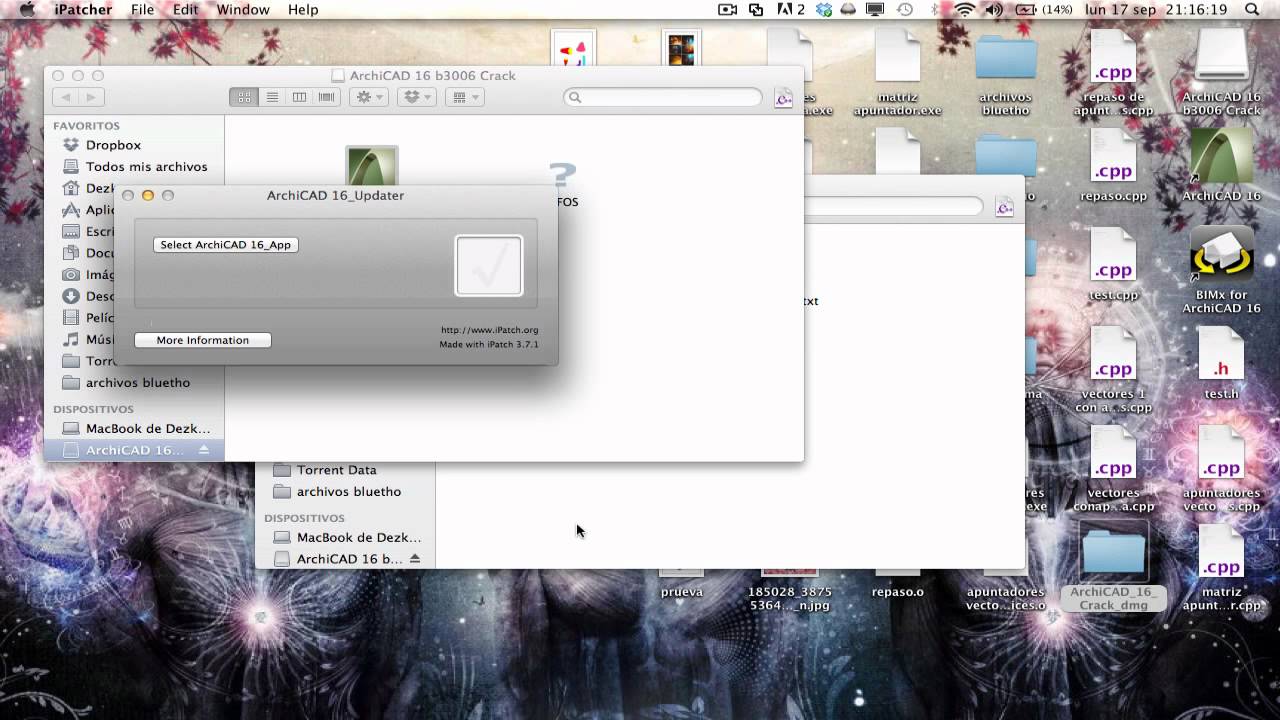Viewport: 1280px width, 720px height.
Task: Click the Adobe updater menu bar icon
Action: 790,10
